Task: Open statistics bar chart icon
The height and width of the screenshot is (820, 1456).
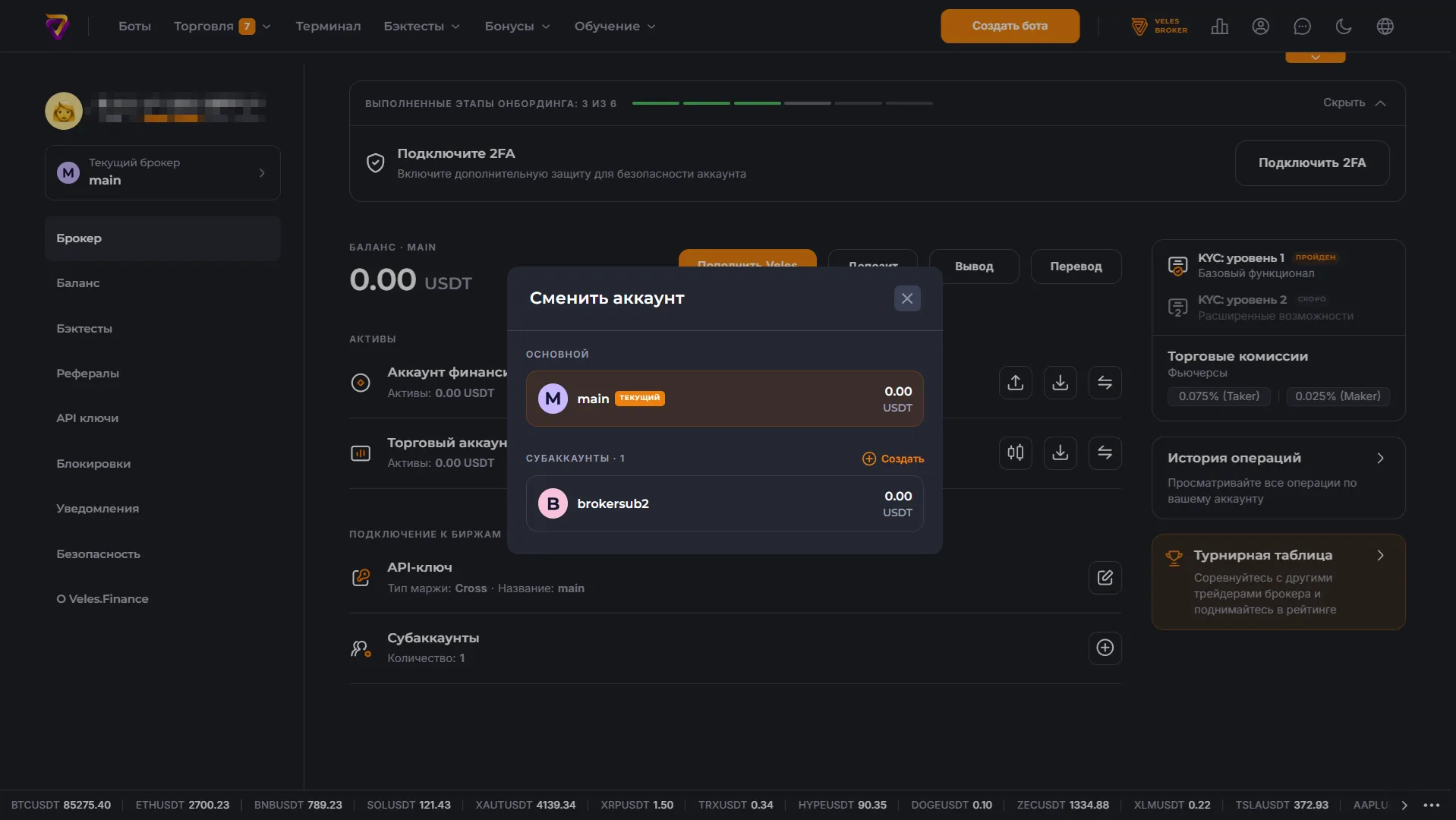Action: tap(1219, 27)
